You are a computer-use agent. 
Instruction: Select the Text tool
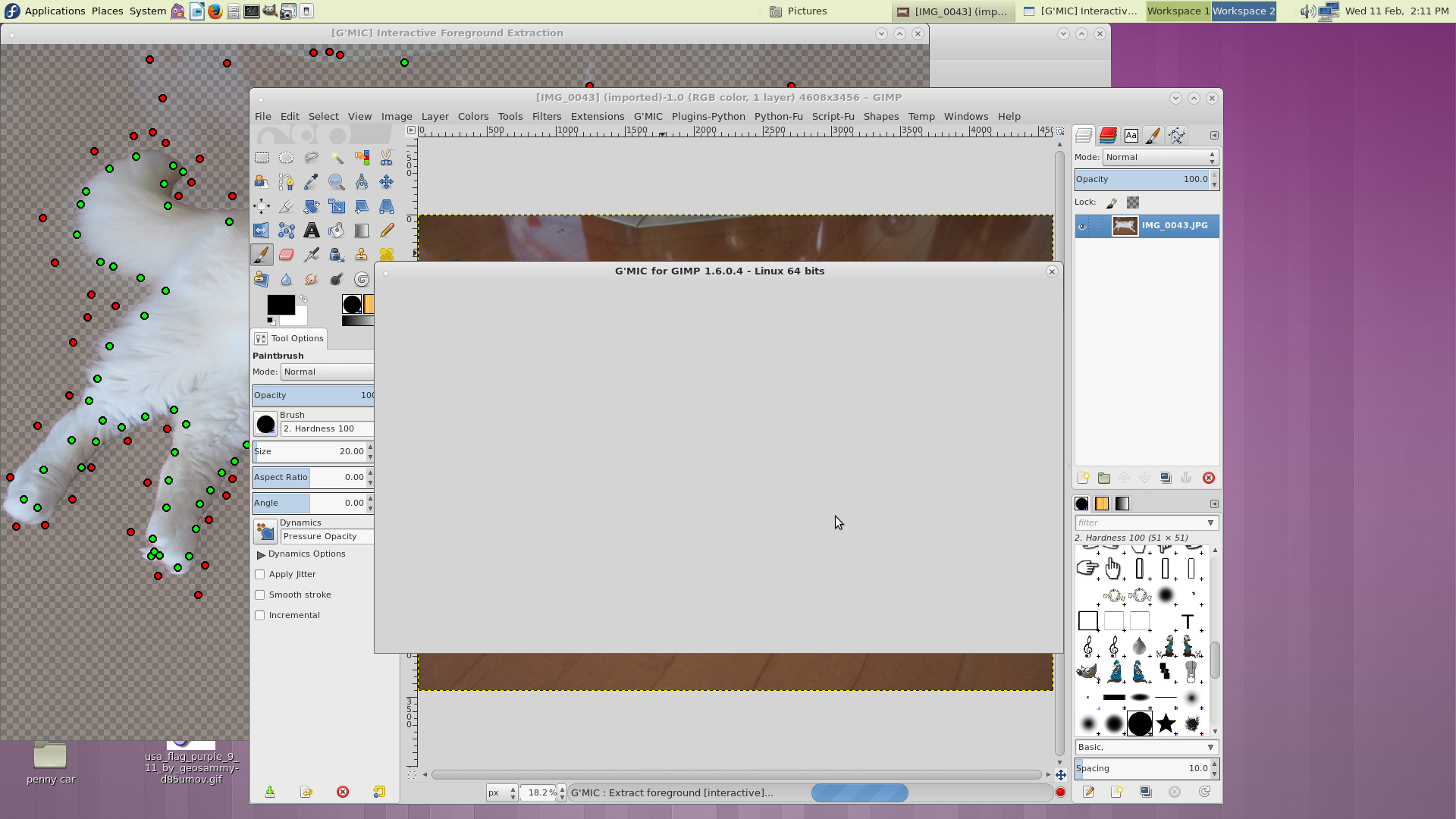tap(311, 231)
